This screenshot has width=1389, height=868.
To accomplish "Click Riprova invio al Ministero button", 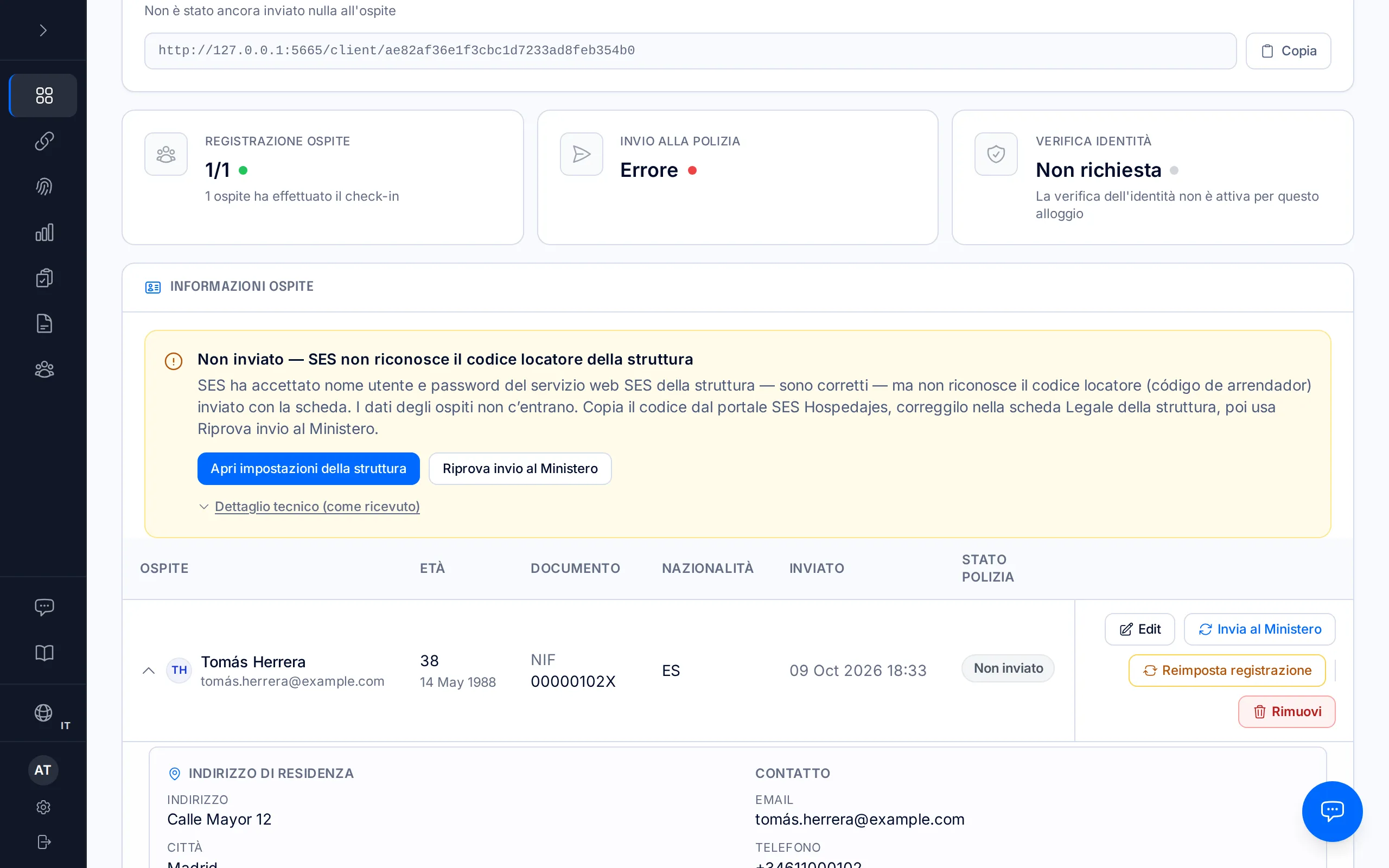I will pyautogui.click(x=520, y=468).
